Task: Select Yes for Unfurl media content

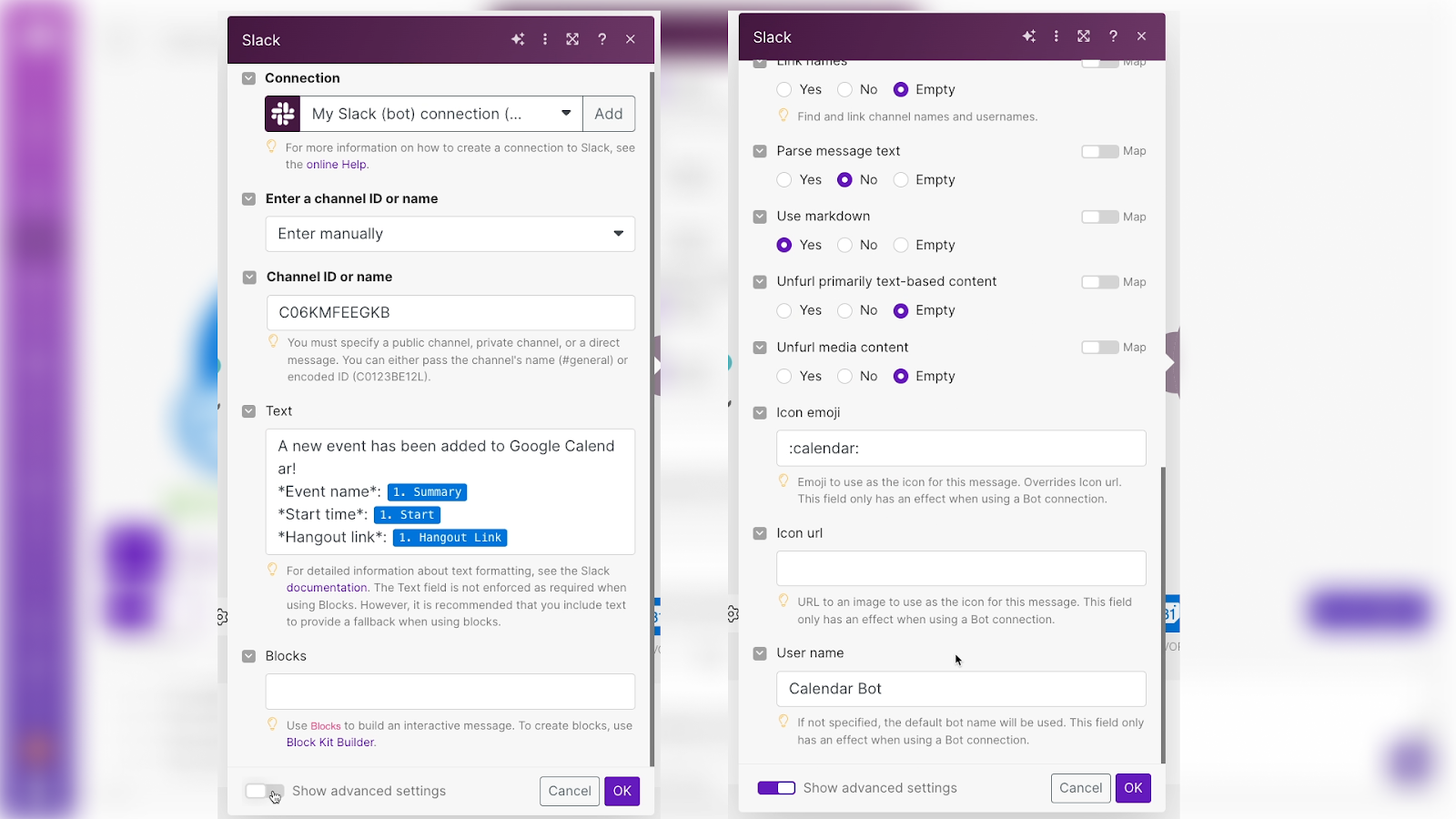Action: coord(784,376)
